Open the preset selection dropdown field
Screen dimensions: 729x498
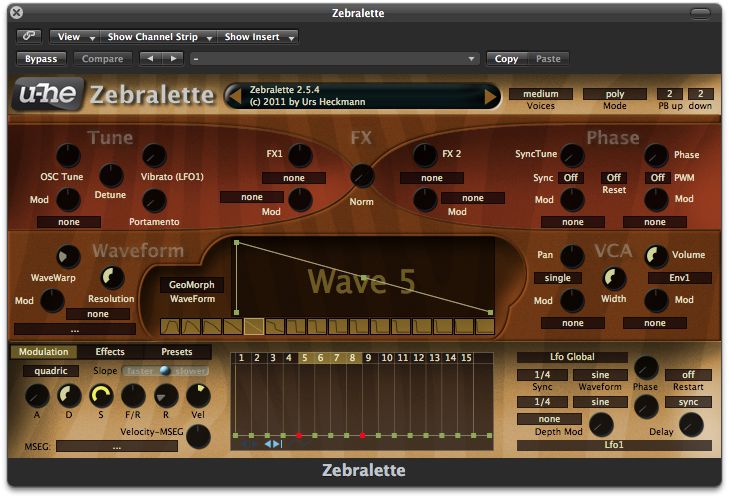(x=334, y=59)
